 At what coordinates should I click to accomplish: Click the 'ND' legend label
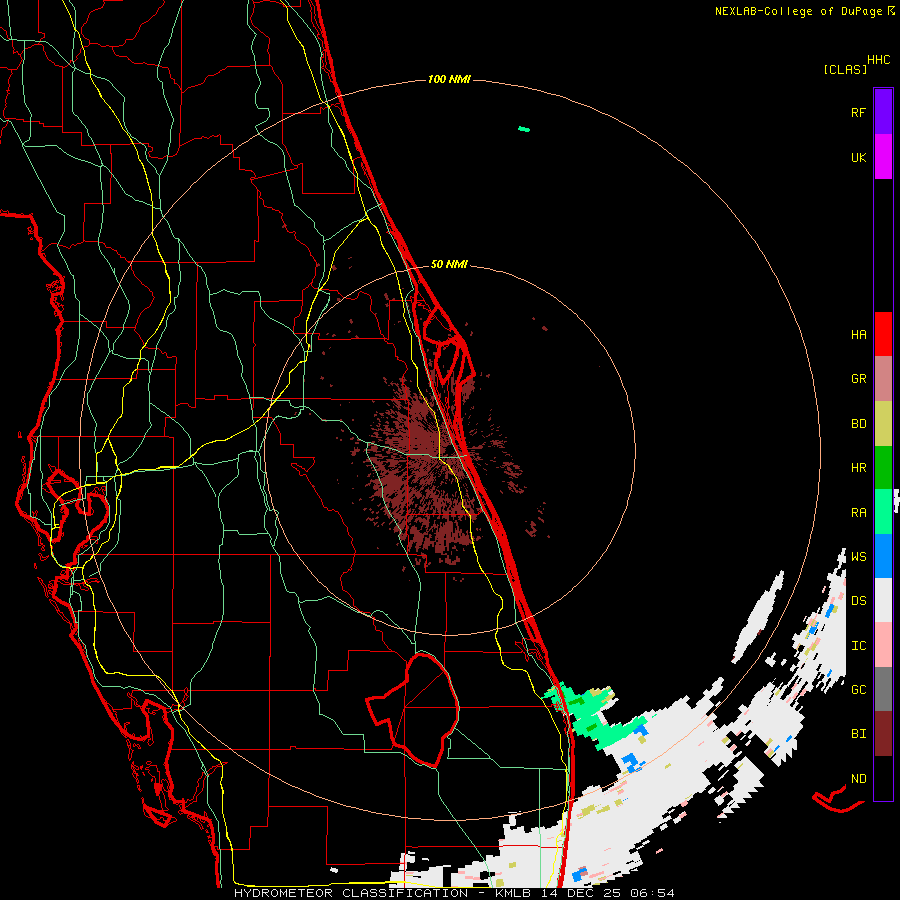tap(858, 778)
